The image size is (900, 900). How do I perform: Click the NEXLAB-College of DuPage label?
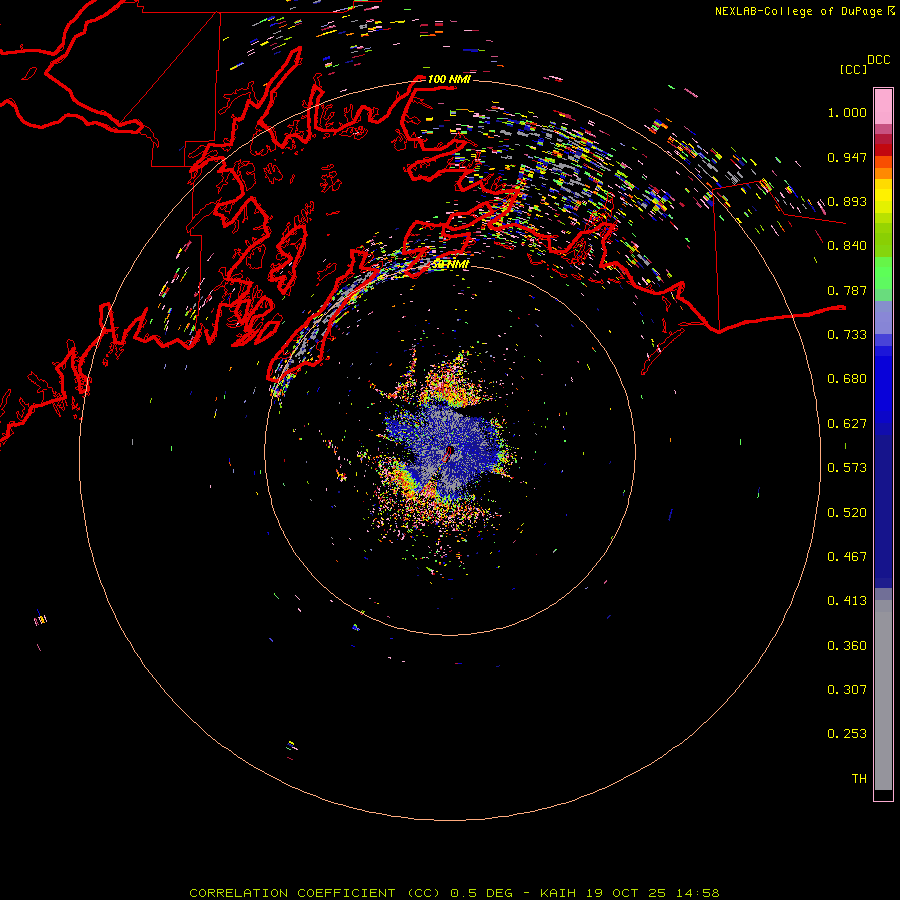click(x=798, y=11)
